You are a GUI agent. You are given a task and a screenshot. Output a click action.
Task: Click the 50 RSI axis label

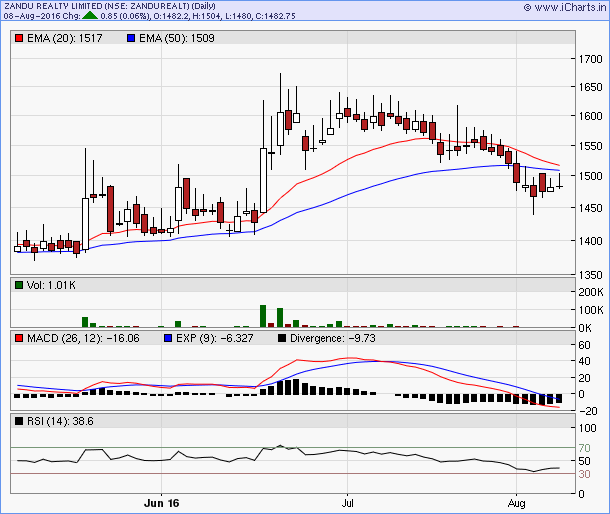coord(584,461)
